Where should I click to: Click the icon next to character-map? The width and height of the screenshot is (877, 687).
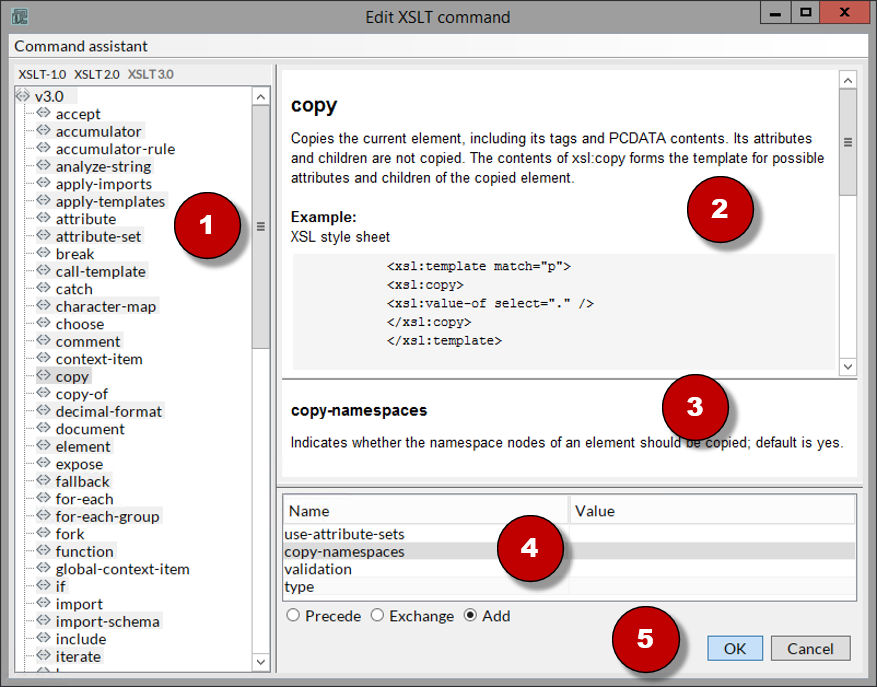pyautogui.click(x=43, y=306)
